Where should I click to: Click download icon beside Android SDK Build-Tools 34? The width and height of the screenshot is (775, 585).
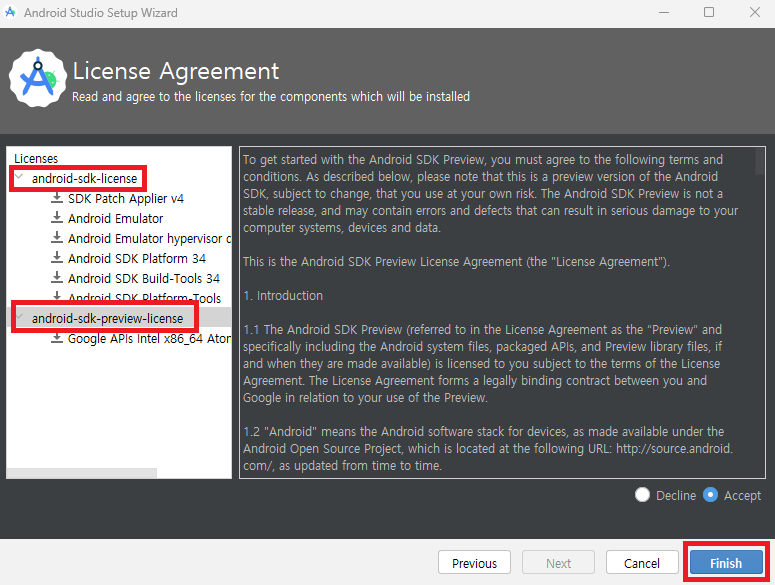coord(57,278)
